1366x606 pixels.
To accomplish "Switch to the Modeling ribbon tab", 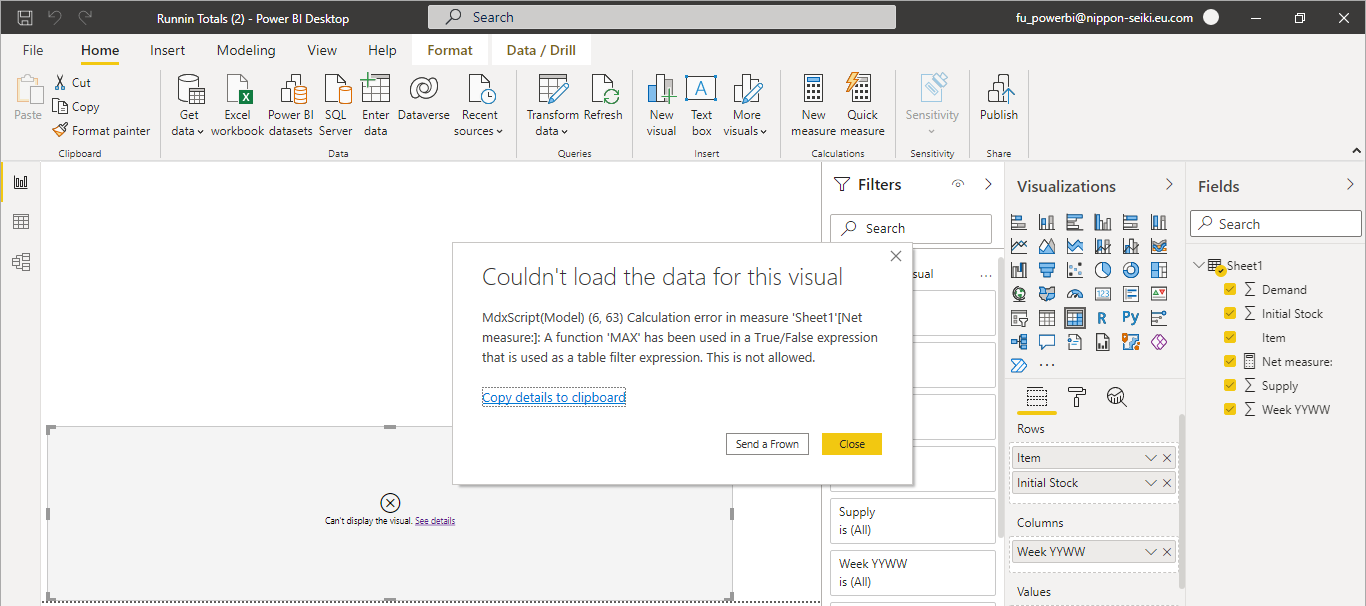I will [x=246, y=50].
